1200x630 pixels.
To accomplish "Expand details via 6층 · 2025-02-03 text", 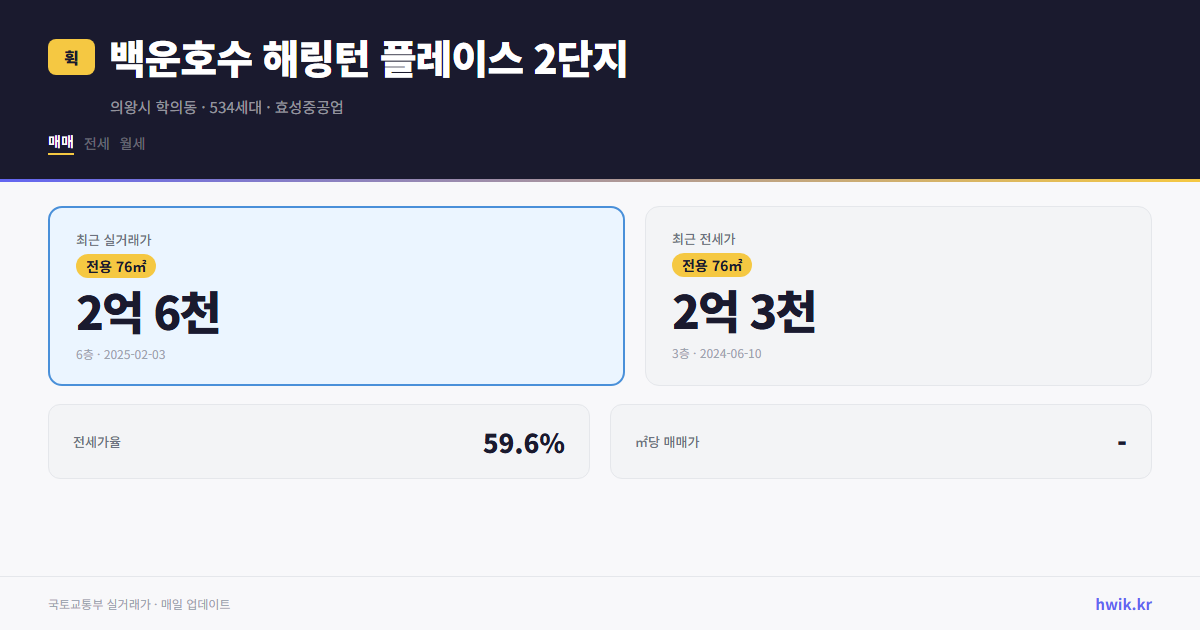I will point(120,354).
